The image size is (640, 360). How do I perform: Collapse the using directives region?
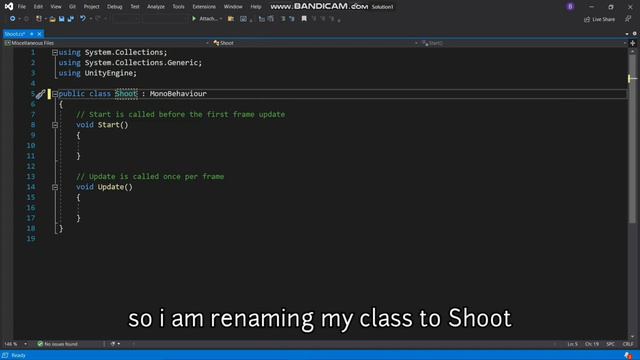(x=55, y=52)
